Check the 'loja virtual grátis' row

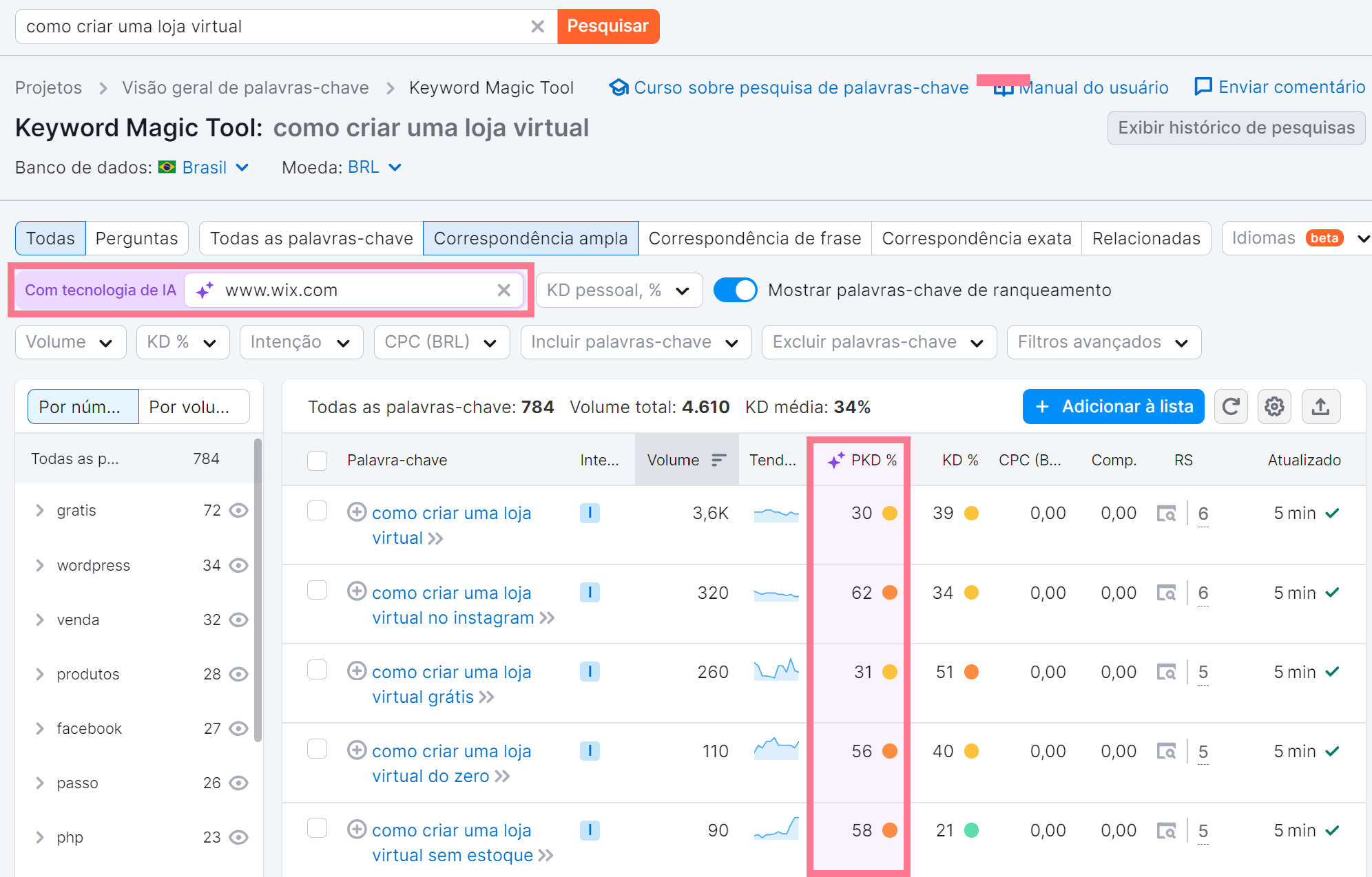click(317, 669)
